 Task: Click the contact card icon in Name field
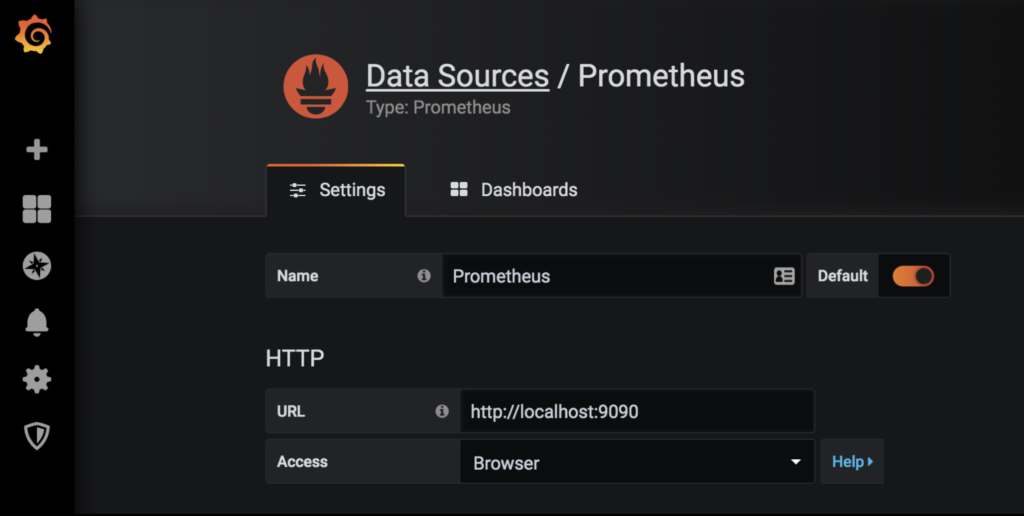pyautogui.click(x=784, y=276)
